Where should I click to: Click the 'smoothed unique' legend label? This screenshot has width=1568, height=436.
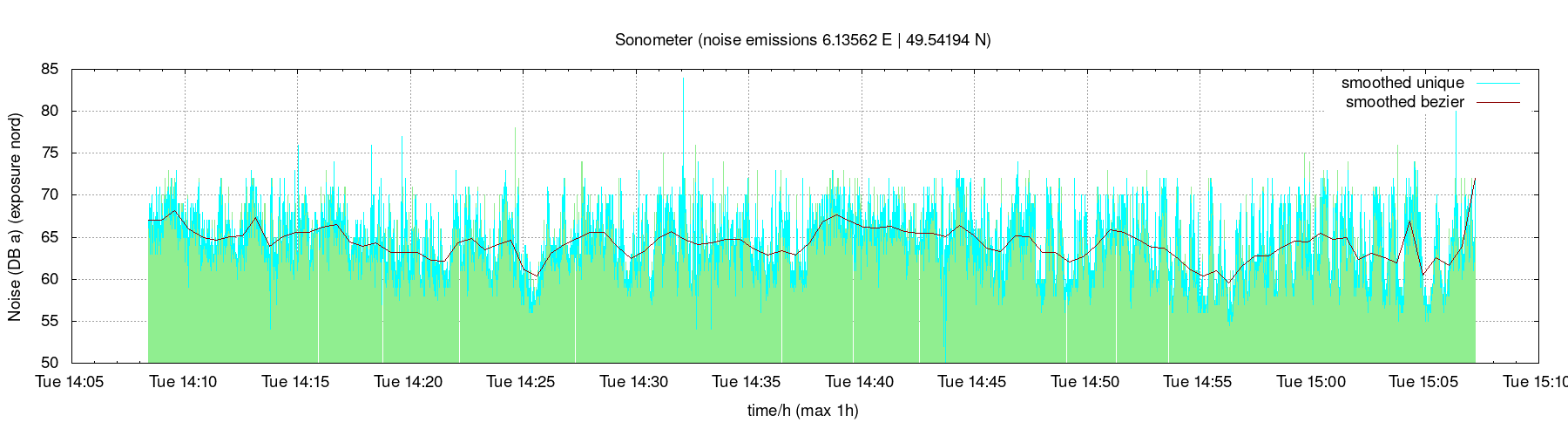(1402, 83)
